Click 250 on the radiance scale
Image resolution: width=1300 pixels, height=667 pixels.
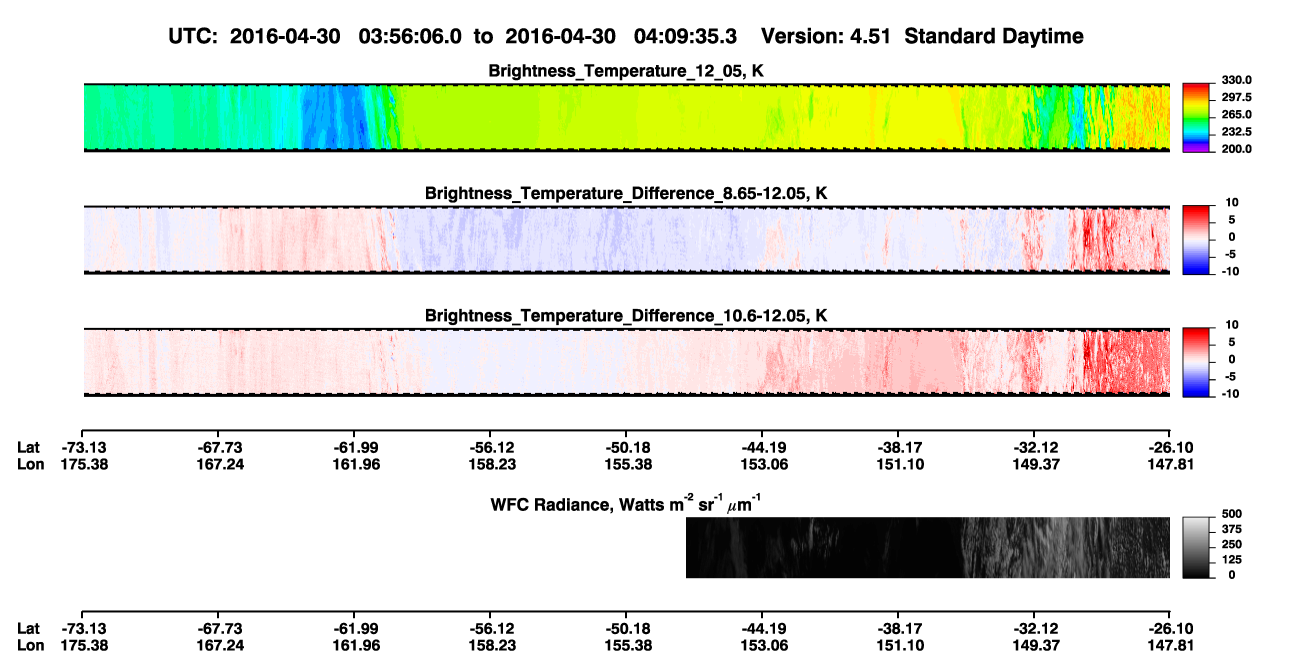1230,546
